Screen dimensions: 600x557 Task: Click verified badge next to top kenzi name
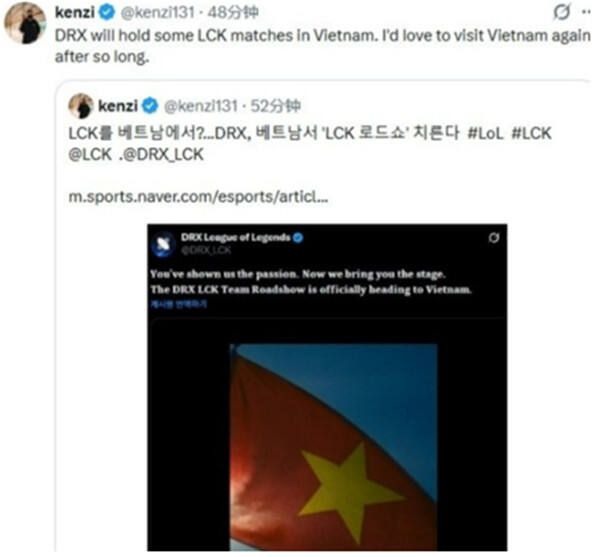coord(107,13)
